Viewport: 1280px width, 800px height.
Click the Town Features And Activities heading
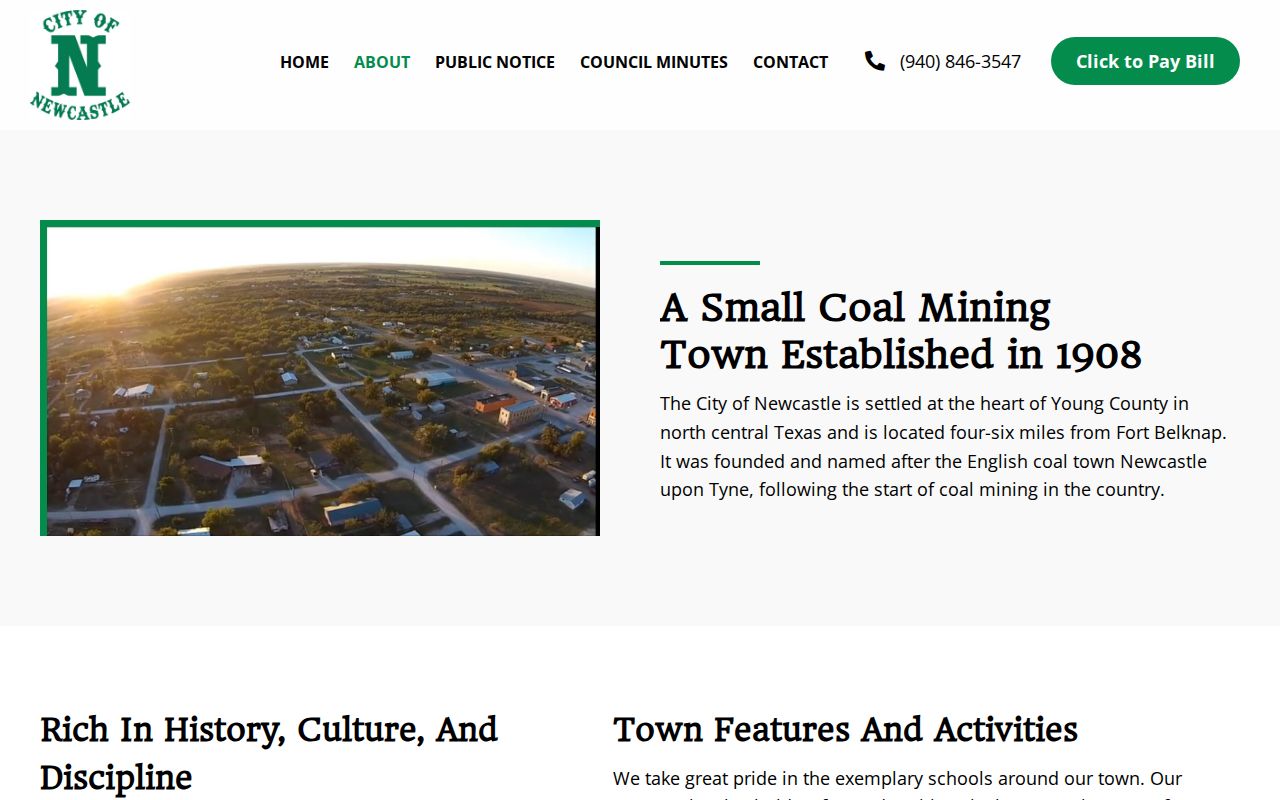(845, 729)
